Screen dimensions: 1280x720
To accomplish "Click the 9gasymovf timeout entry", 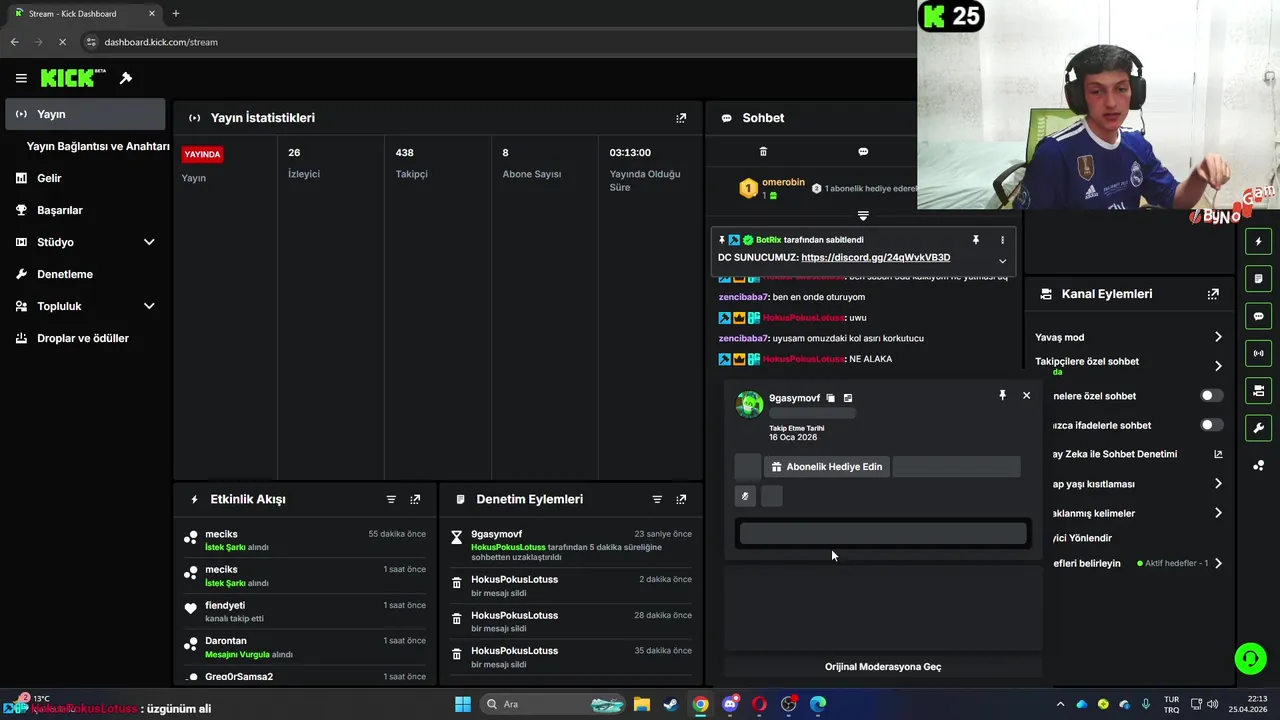I will (570, 545).
